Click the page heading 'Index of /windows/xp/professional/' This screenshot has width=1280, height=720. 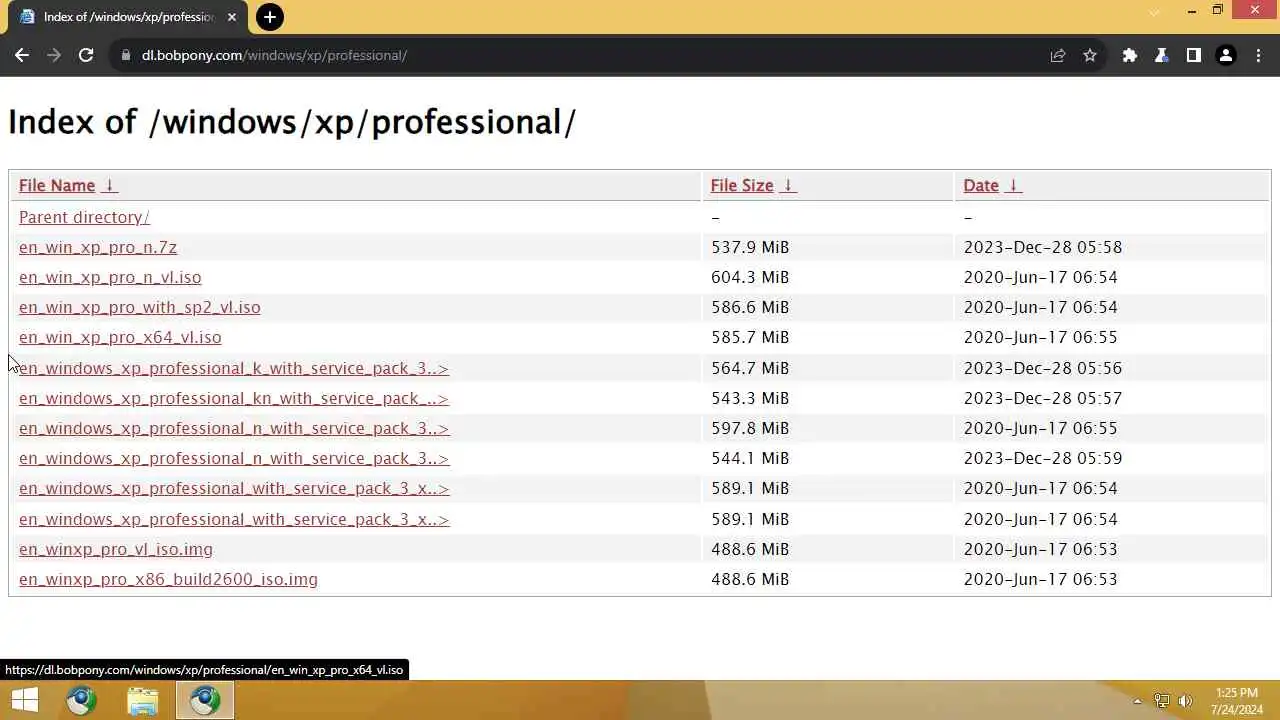(292, 122)
